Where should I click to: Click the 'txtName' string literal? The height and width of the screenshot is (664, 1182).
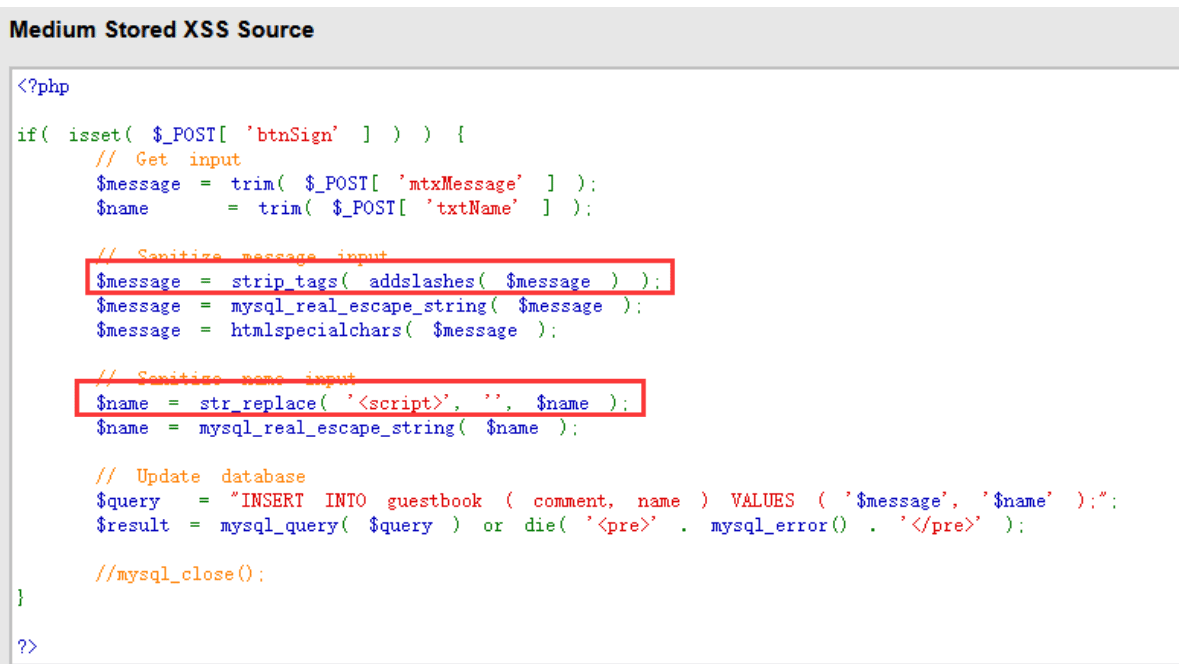tap(473, 208)
